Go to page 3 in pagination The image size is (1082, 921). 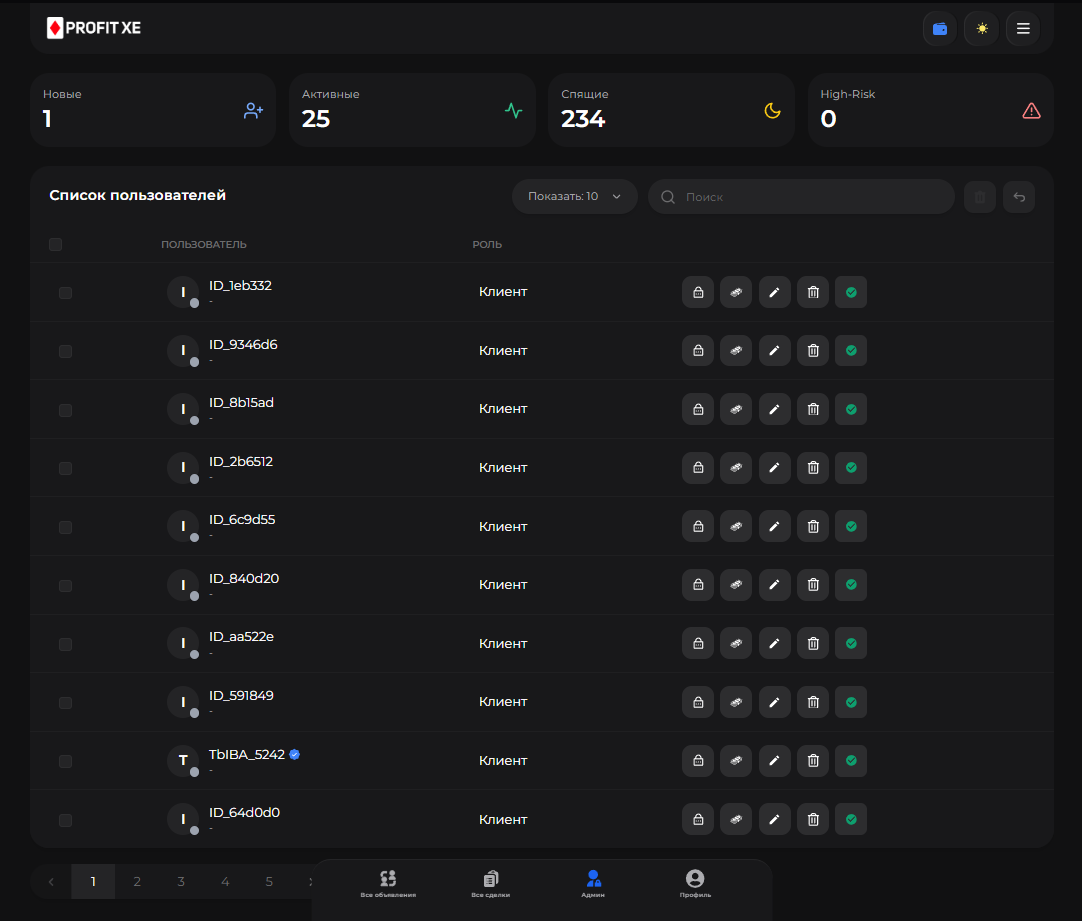coord(181,882)
